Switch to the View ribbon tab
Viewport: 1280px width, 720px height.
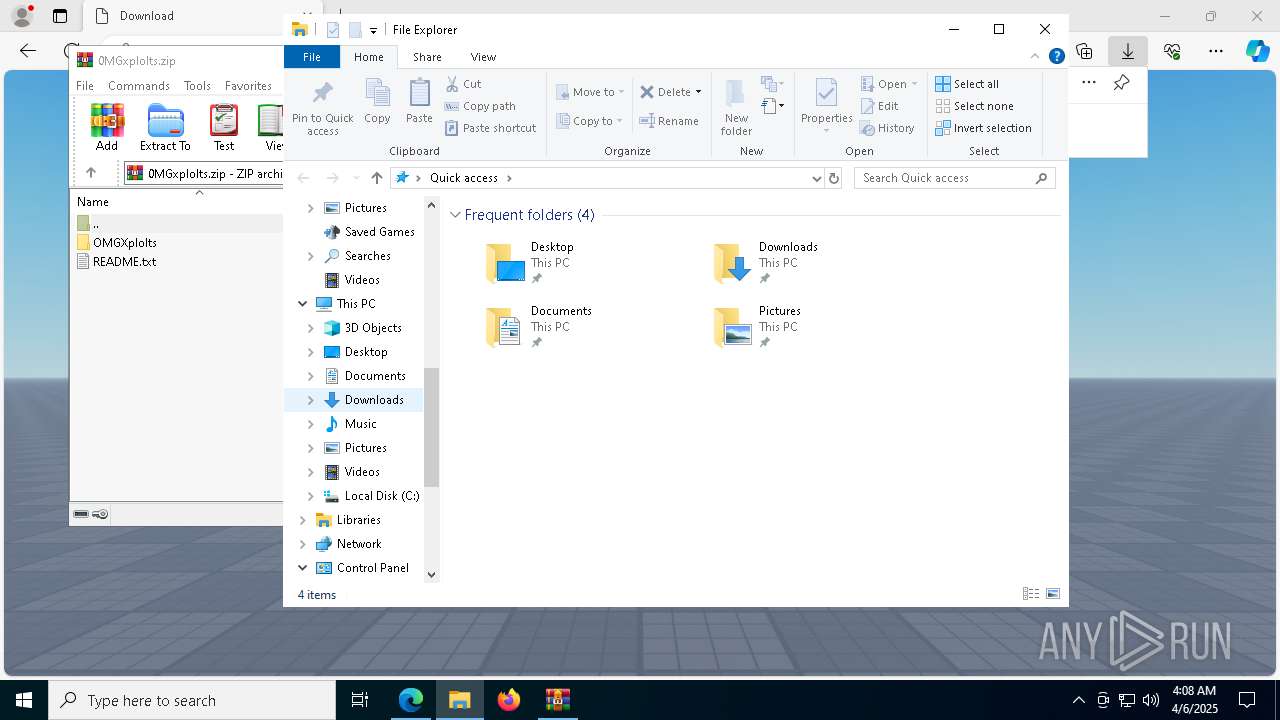(483, 57)
